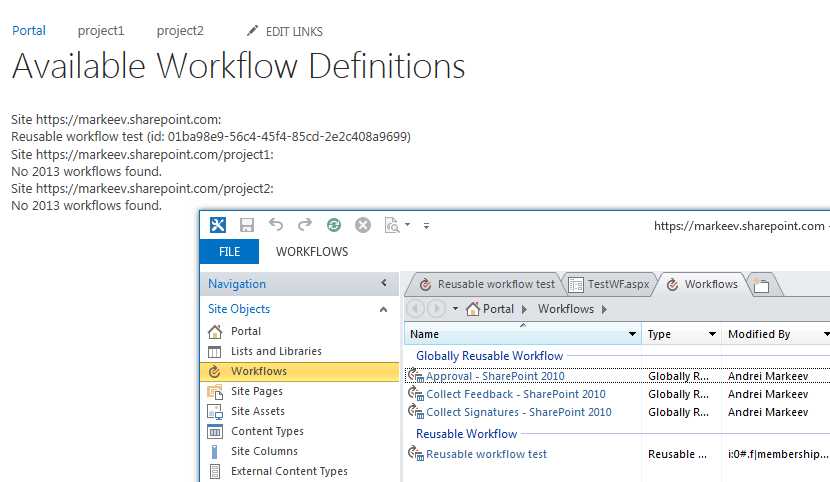Collapse the Site Objects section

(x=383, y=309)
